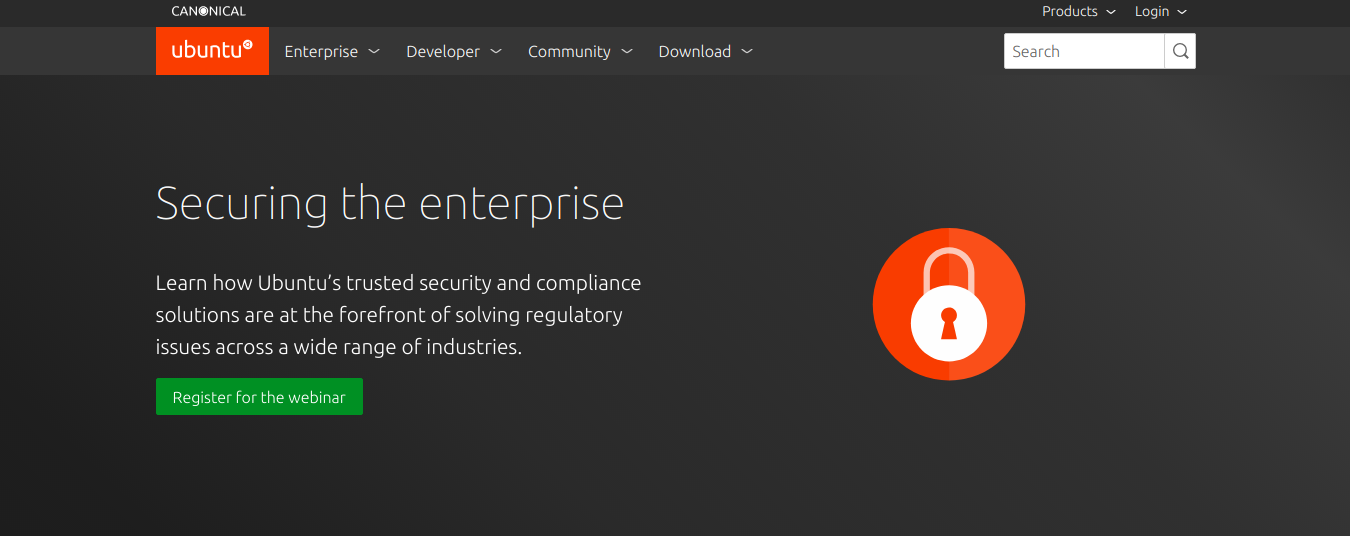Click the search magnifier icon
Screen dimensions: 1350x536
(x=1180, y=51)
